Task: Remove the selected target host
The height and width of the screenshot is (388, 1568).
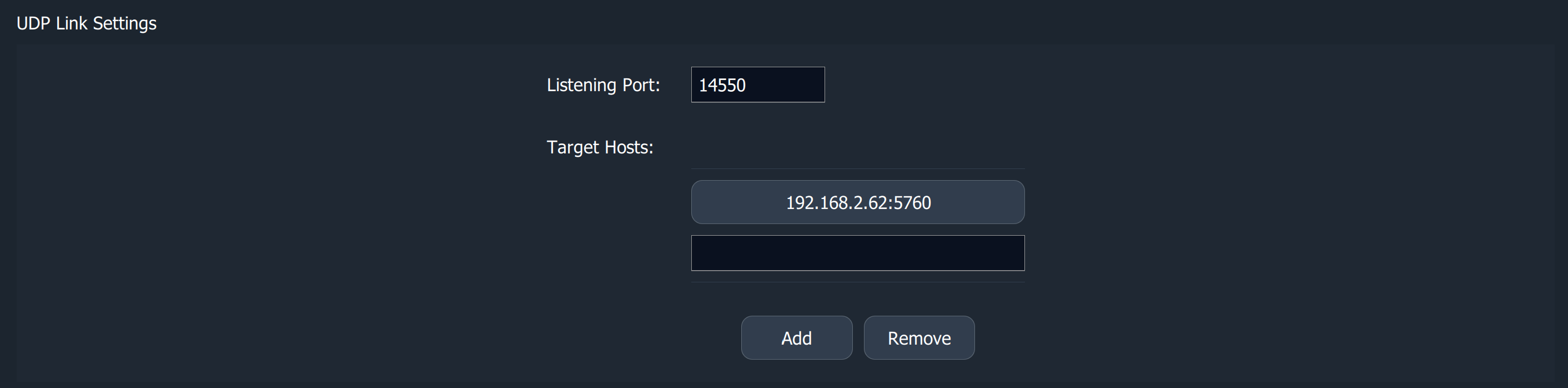Action: [x=918, y=338]
